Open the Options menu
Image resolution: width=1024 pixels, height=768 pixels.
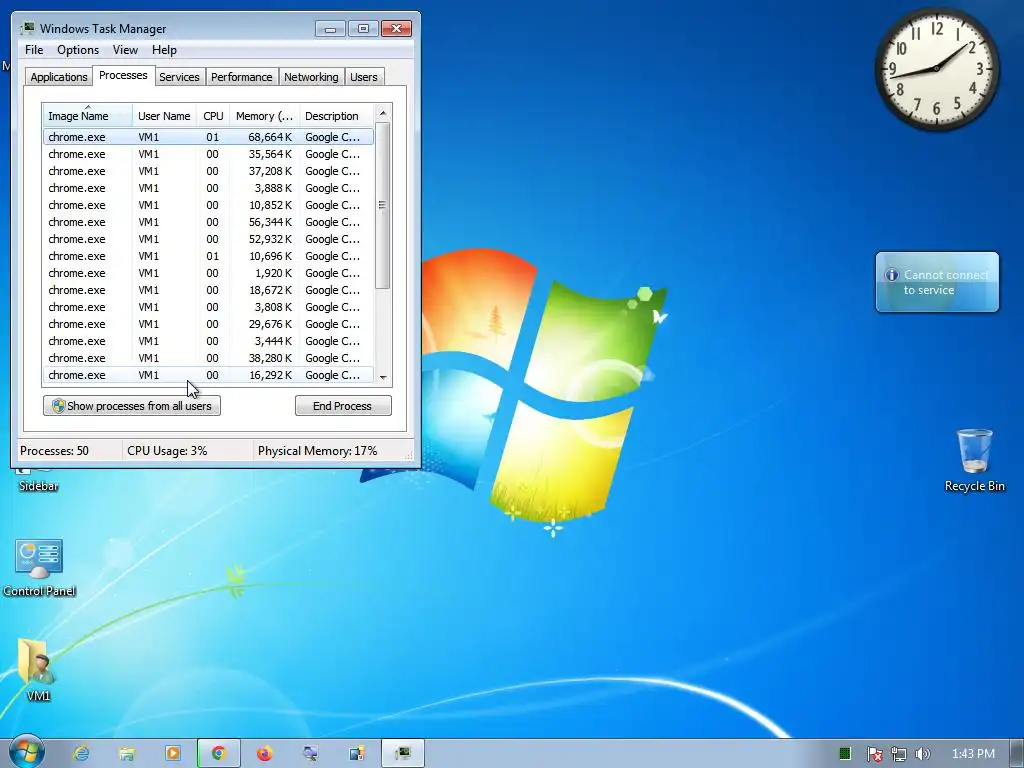tap(78, 50)
